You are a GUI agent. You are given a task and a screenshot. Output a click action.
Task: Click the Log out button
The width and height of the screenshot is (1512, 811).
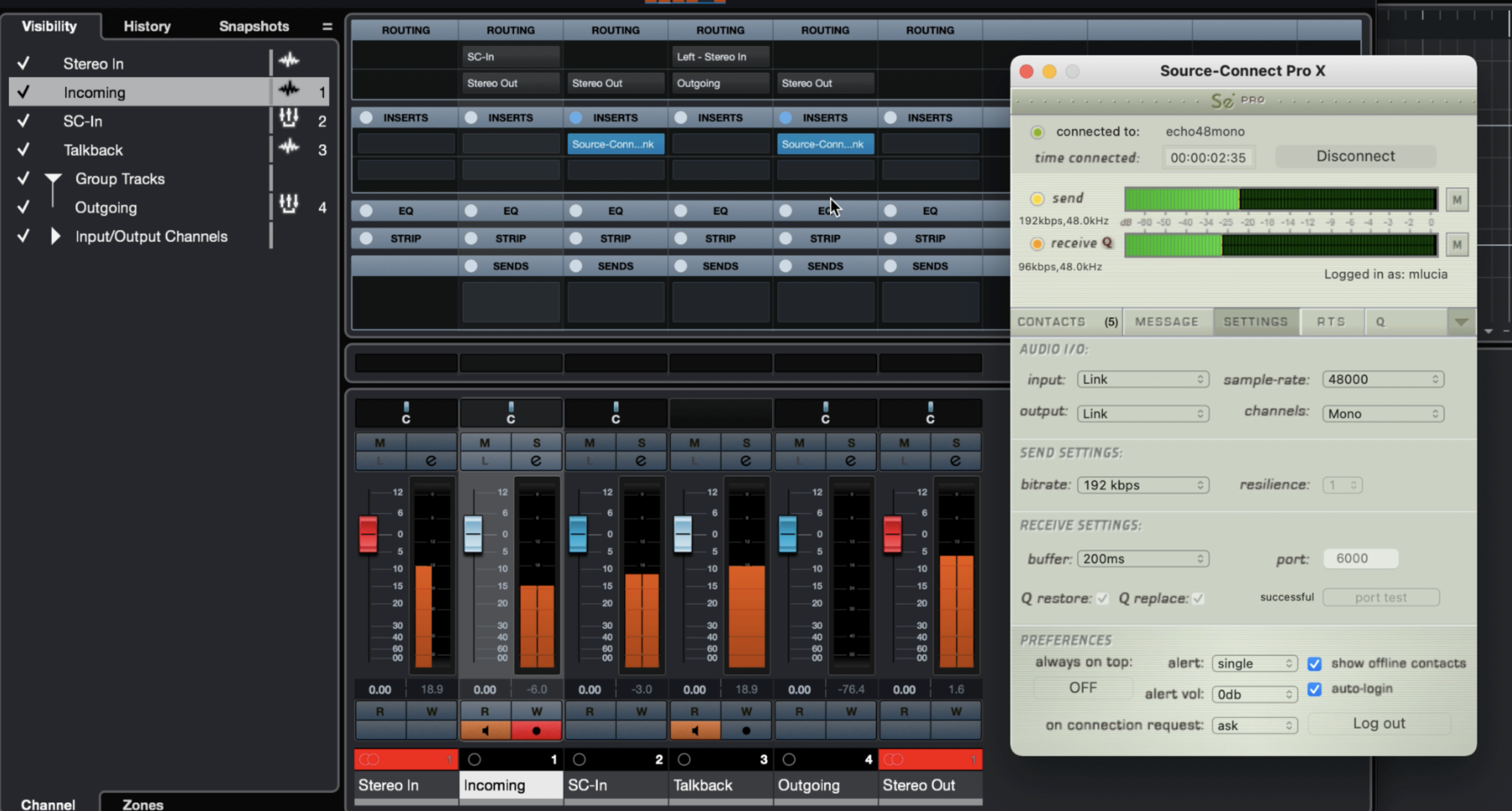(1378, 723)
